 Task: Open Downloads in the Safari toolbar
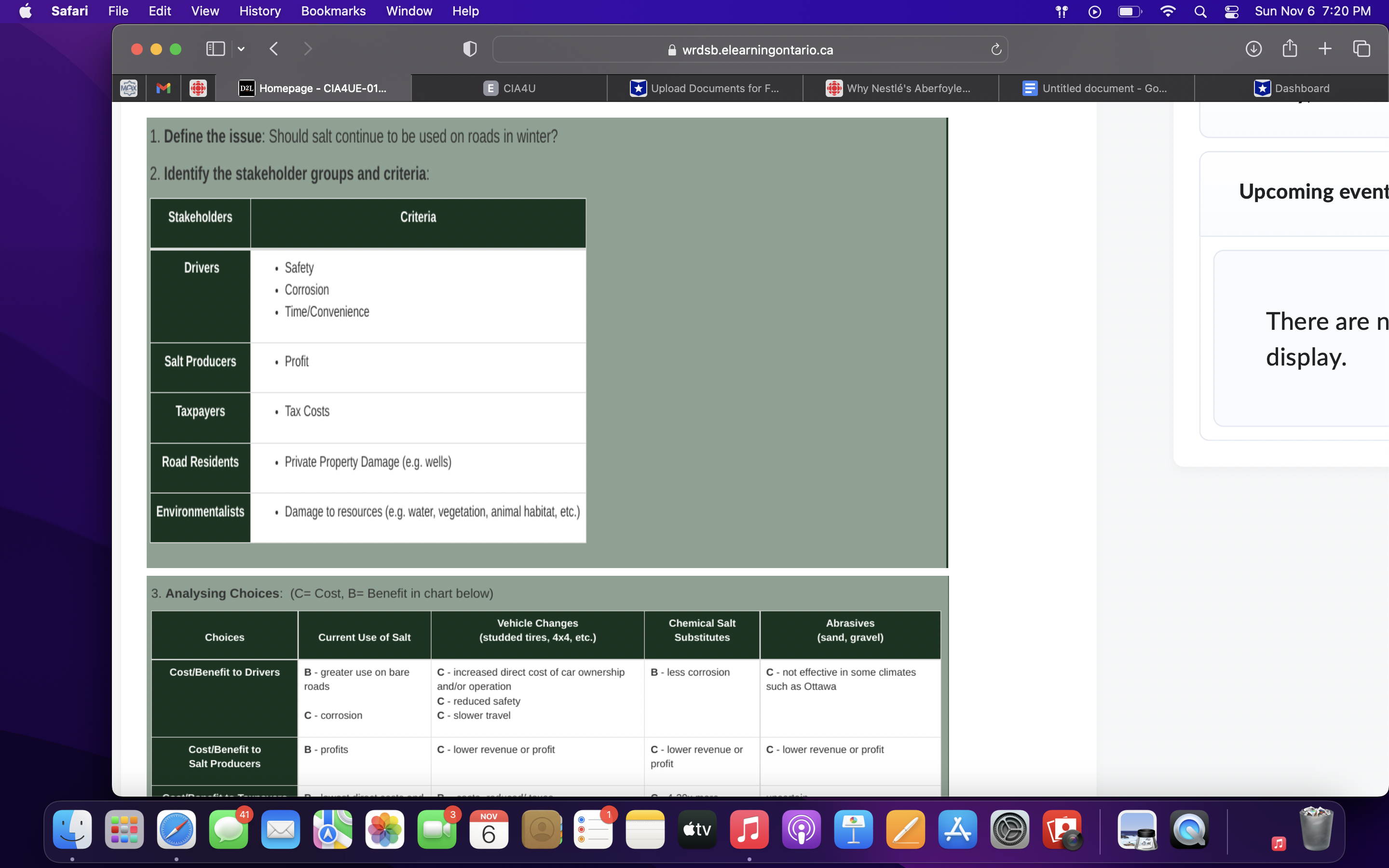pyautogui.click(x=1254, y=49)
